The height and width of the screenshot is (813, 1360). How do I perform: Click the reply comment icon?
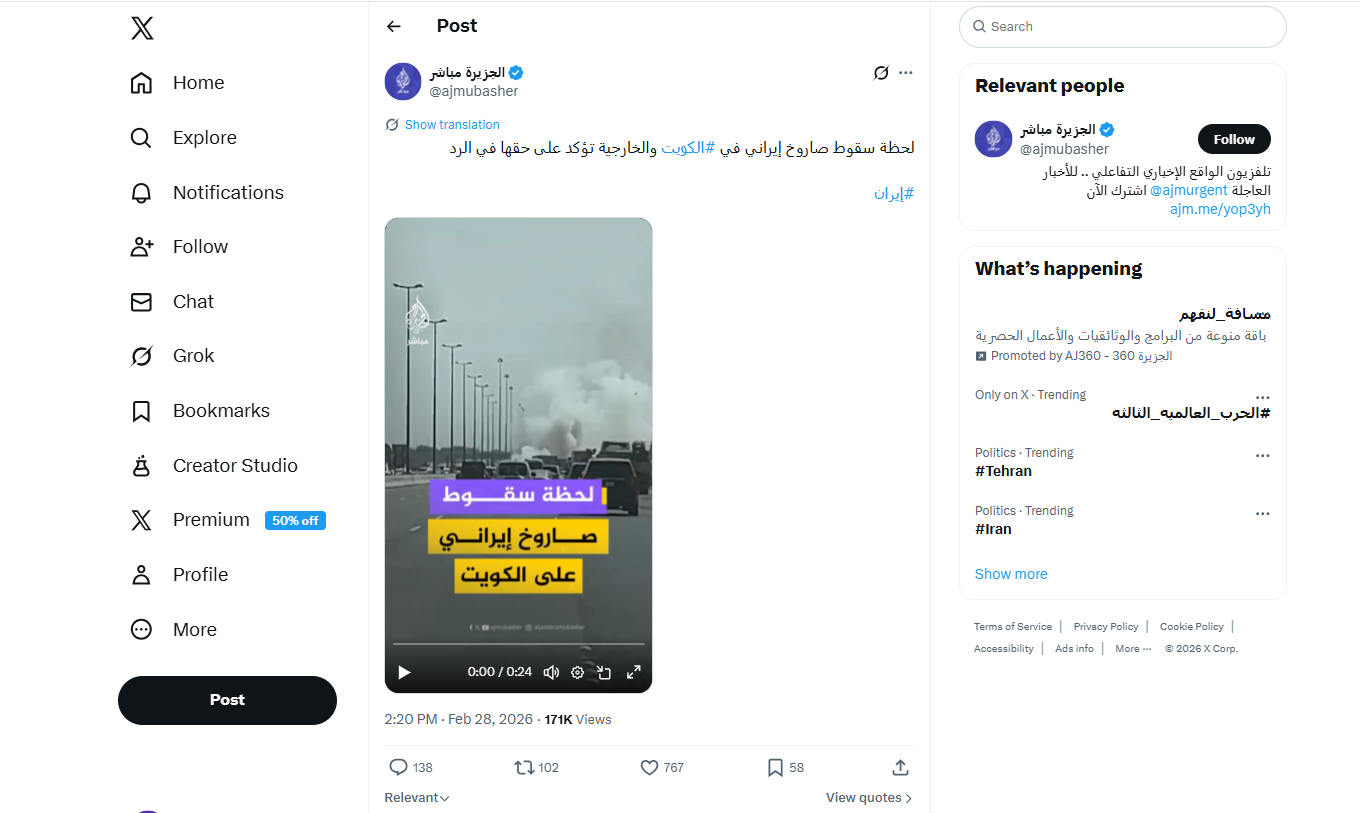coord(398,767)
